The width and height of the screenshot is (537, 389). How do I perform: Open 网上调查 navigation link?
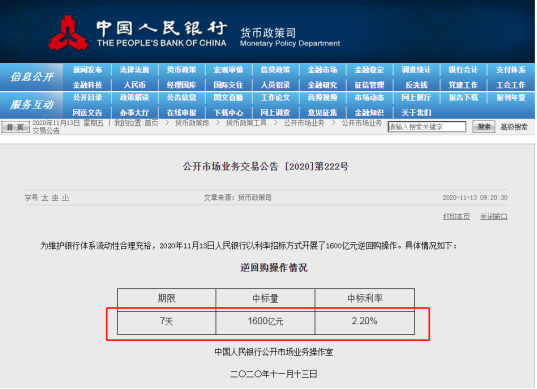tap(275, 113)
